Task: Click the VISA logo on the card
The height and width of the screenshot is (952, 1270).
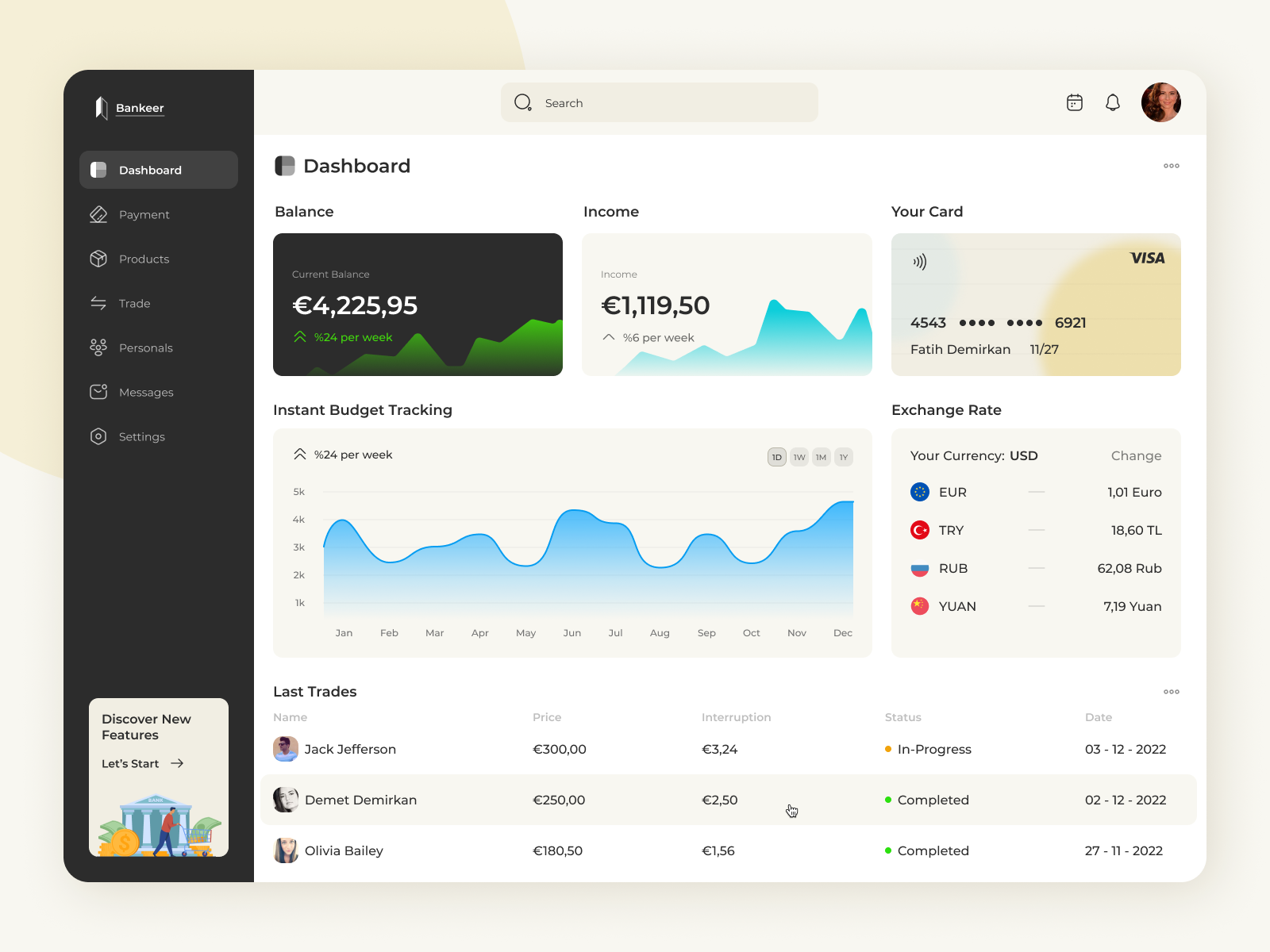Action: click(1148, 258)
